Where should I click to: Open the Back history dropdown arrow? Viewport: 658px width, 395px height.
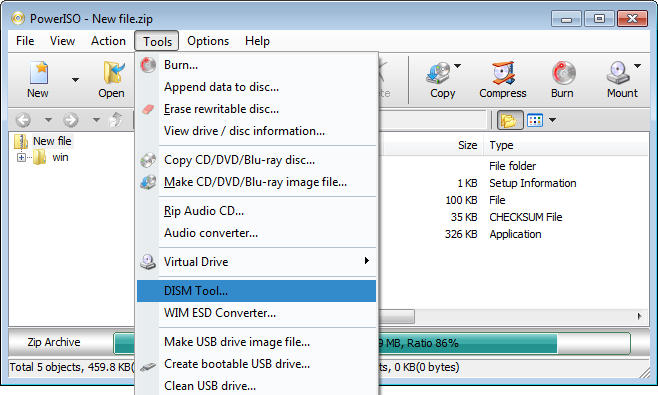tap(48, 120)
